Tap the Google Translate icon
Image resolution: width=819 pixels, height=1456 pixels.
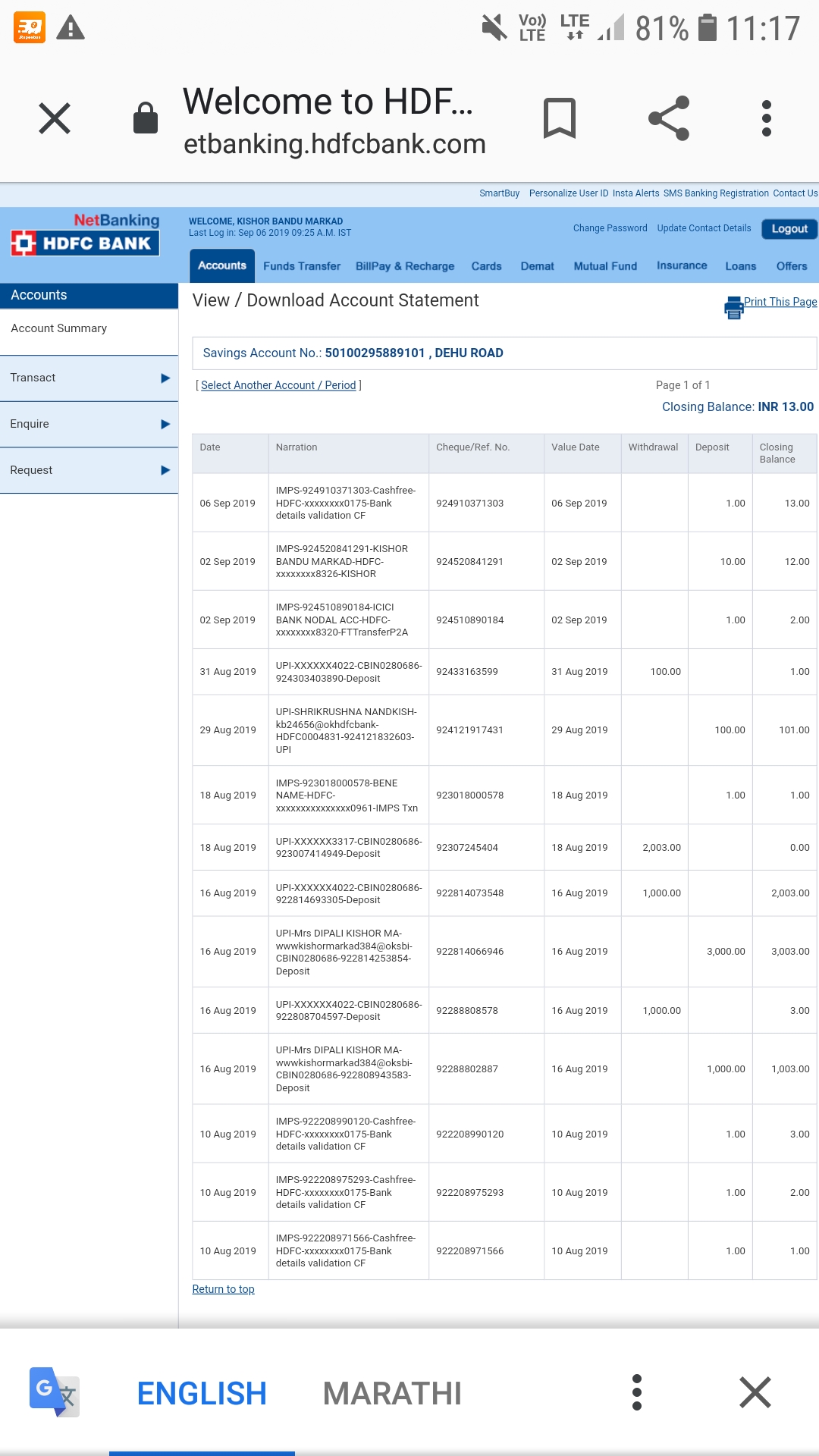tap(54, 1392)
